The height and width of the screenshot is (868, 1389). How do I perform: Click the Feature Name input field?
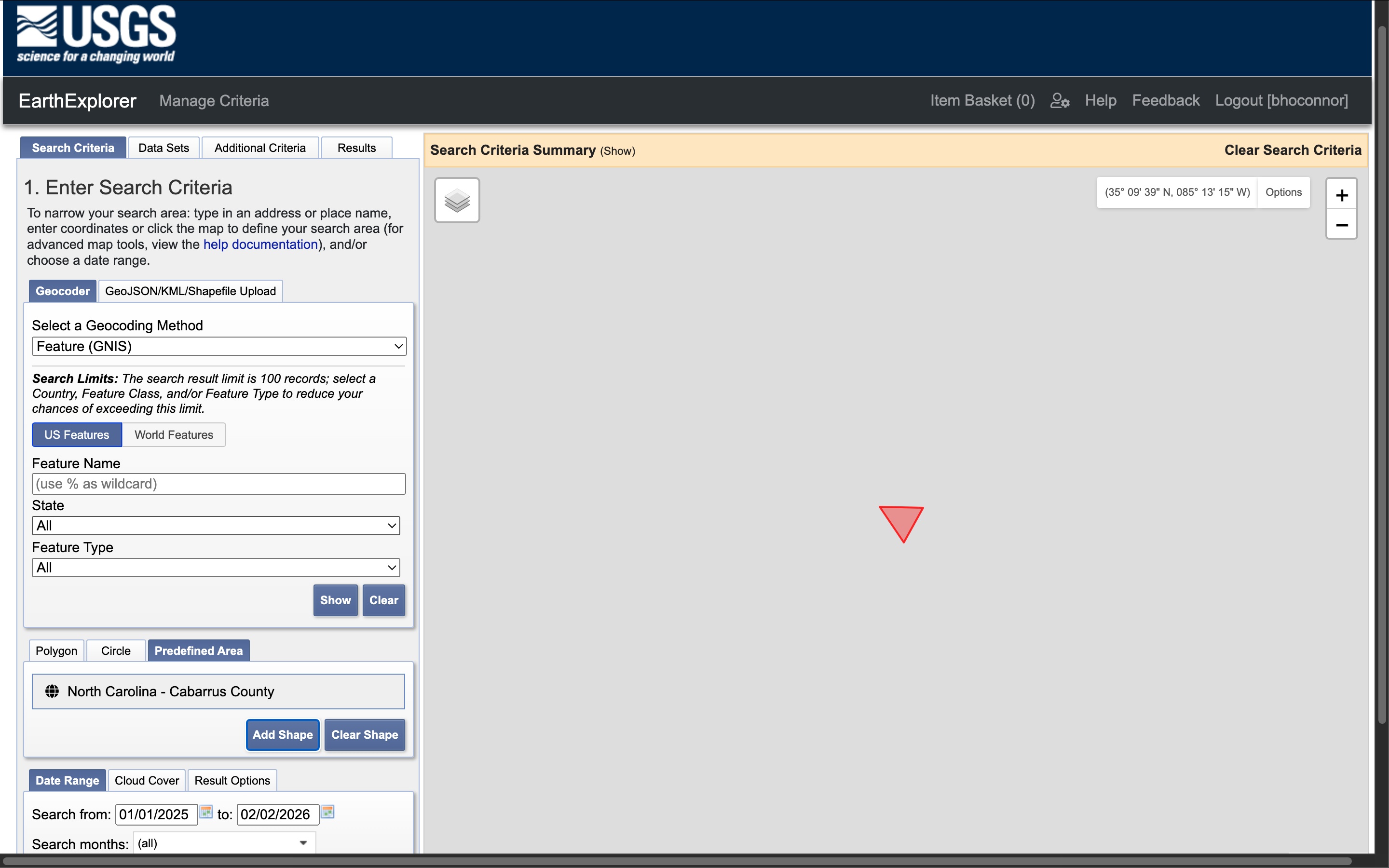(218, 483)
